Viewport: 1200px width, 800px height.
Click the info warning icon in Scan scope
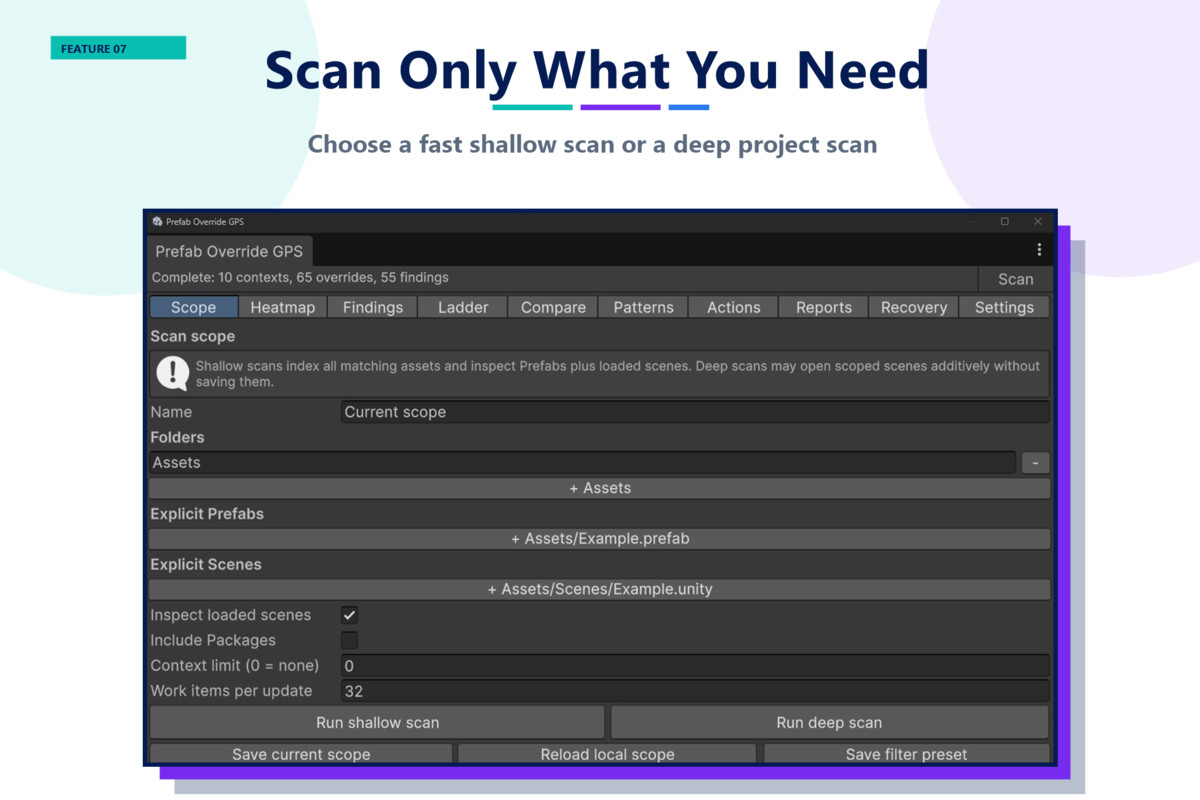tap(173, 373)
